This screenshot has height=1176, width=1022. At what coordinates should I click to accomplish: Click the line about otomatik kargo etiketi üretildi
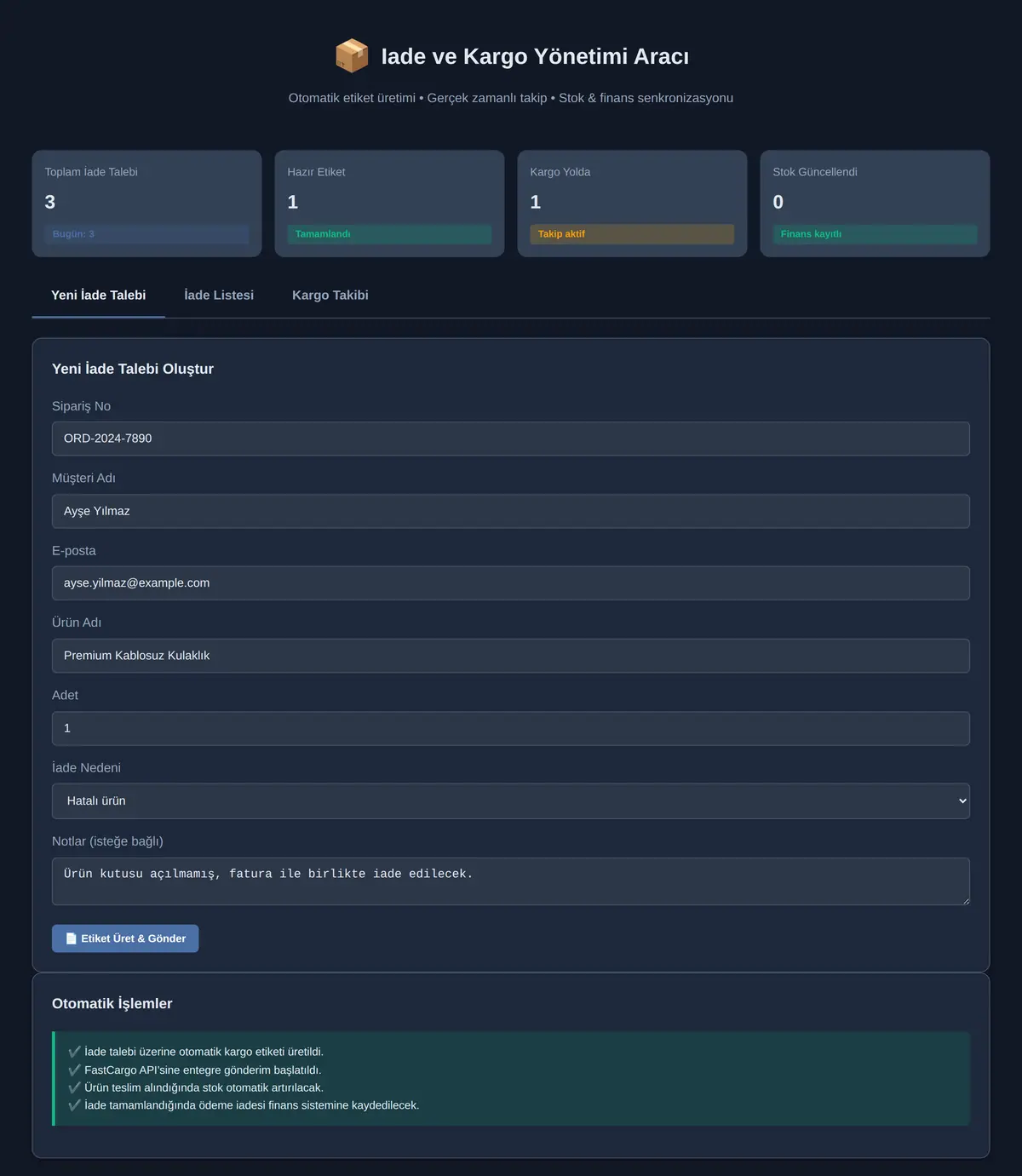196,1052
